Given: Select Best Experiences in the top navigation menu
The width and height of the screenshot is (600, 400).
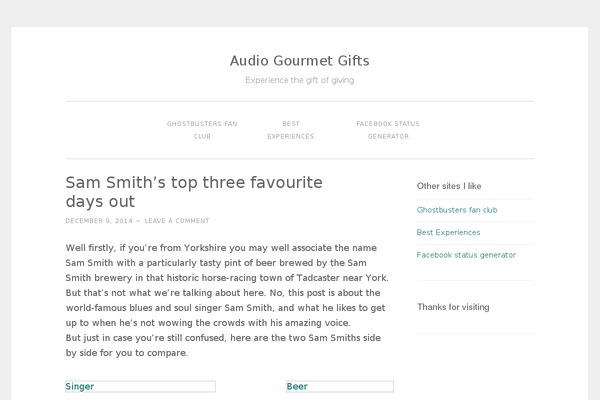Looking at the screenshot, I should click(290, 130).
